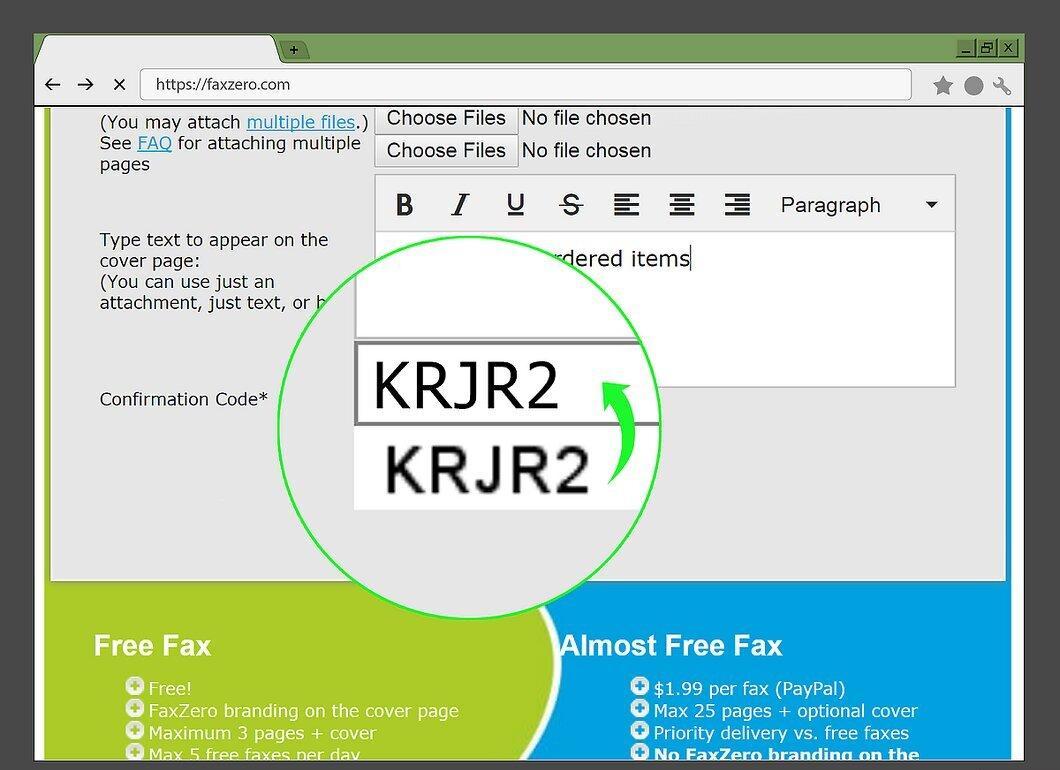Bookmark the page with the star icon
Screen dimensions: 1060x770
coord(943,85)
